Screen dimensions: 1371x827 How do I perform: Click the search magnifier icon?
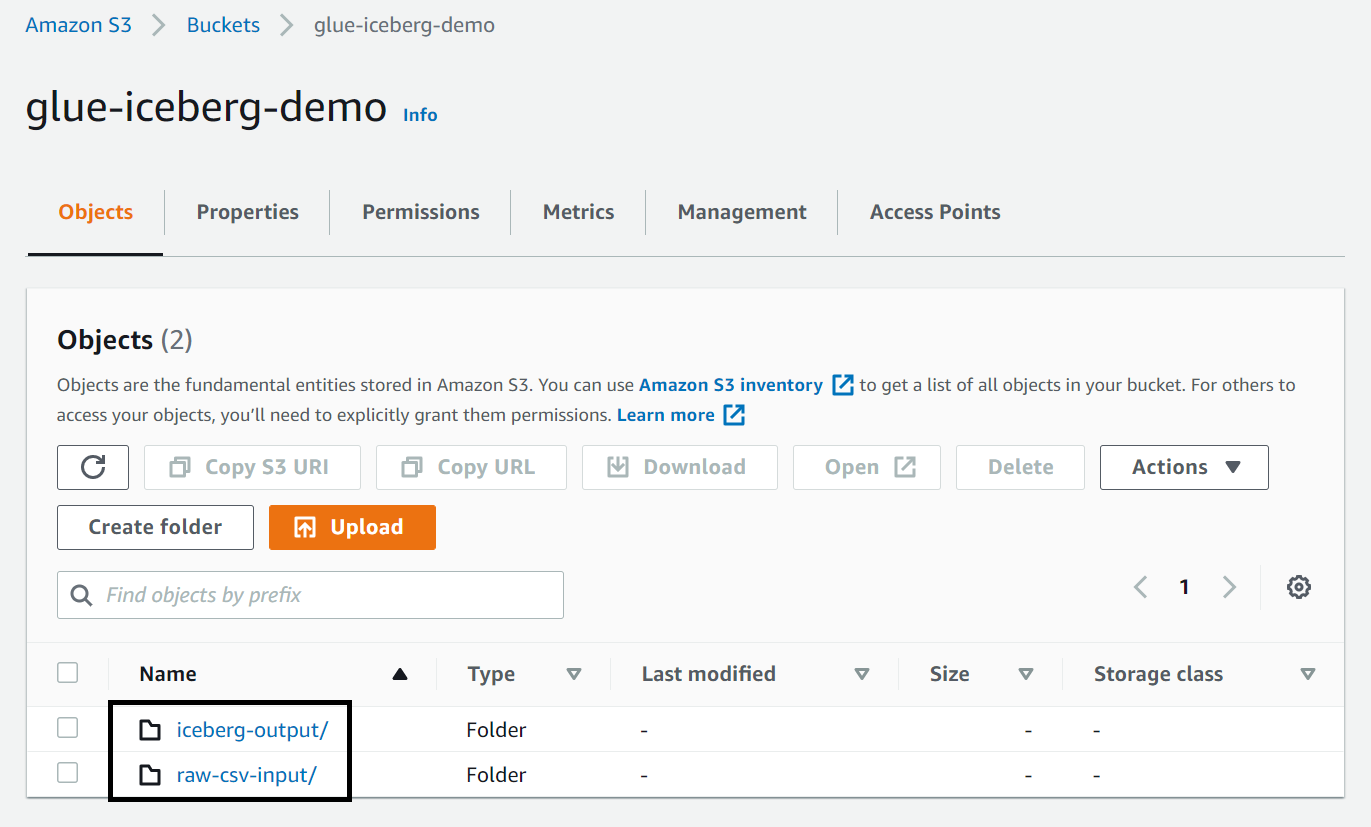coord(82,596)
